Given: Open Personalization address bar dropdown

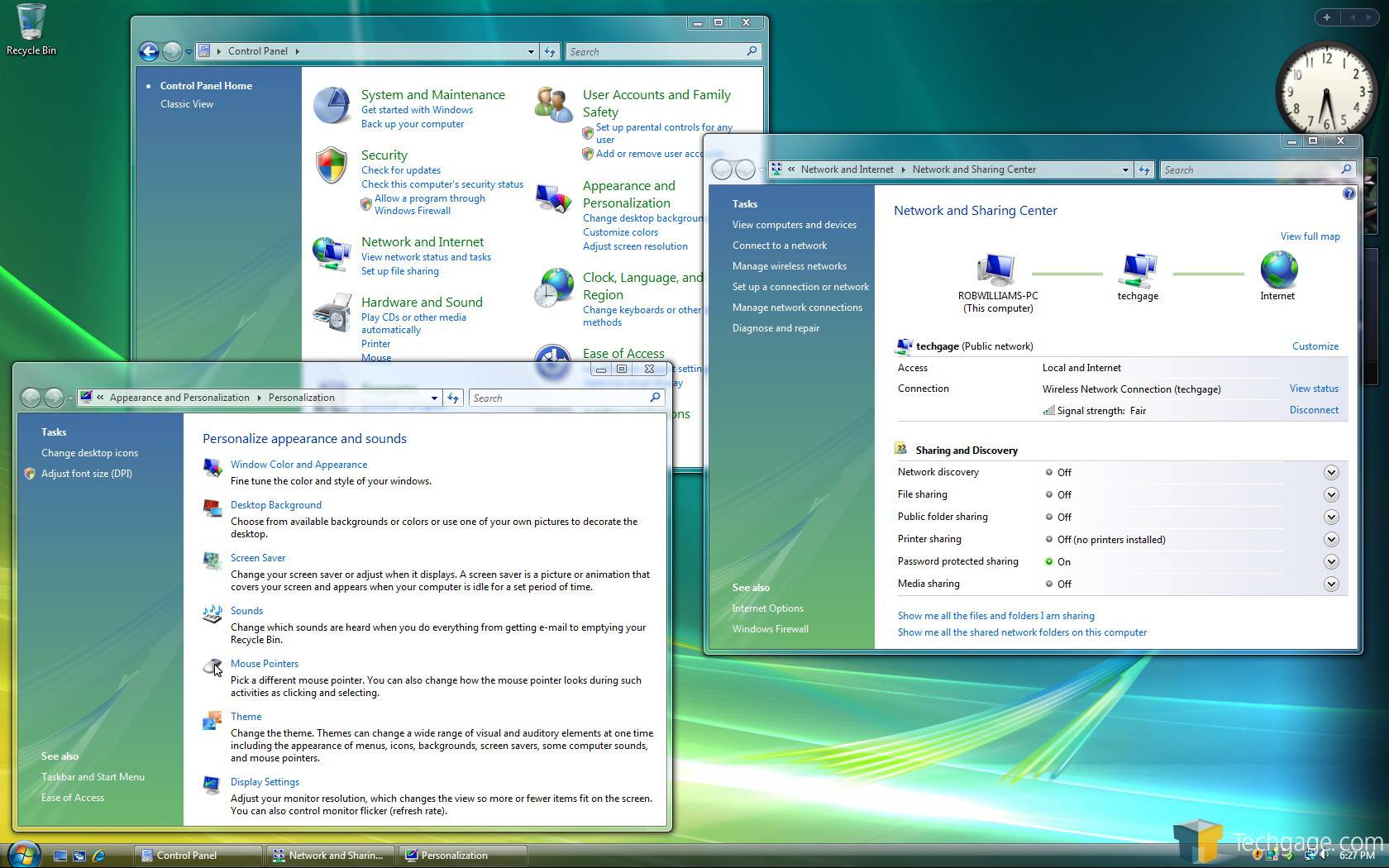Looking at the screenshot, I should [434, 398].
